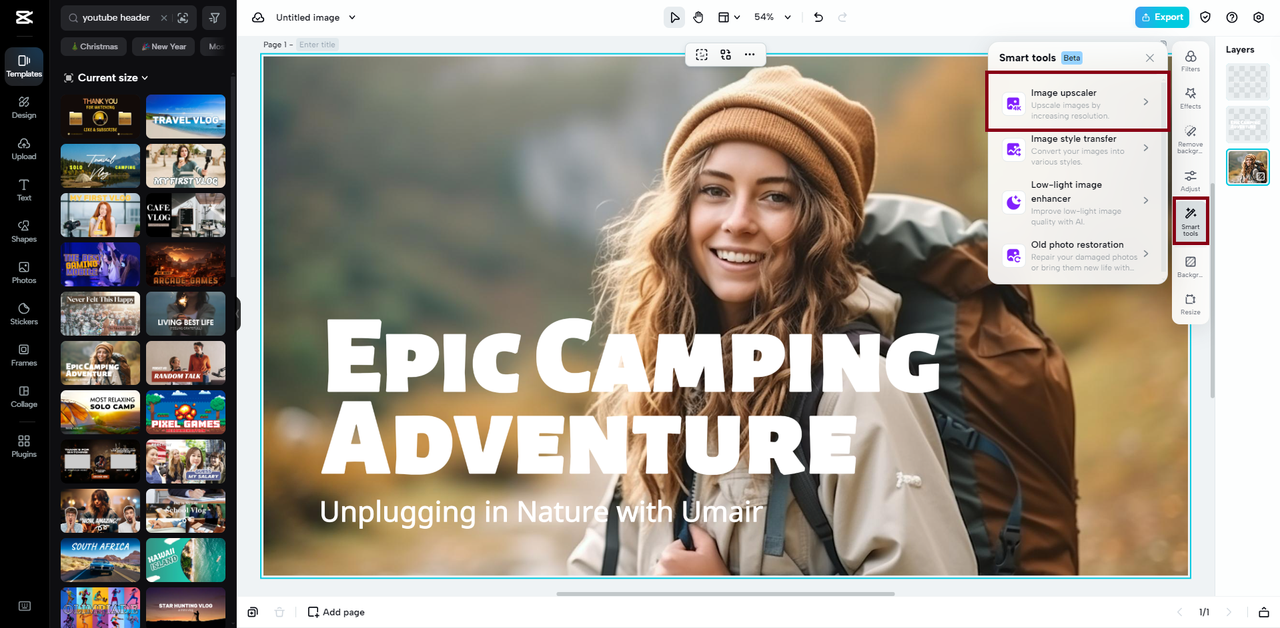Open the Photos panel

24,273
